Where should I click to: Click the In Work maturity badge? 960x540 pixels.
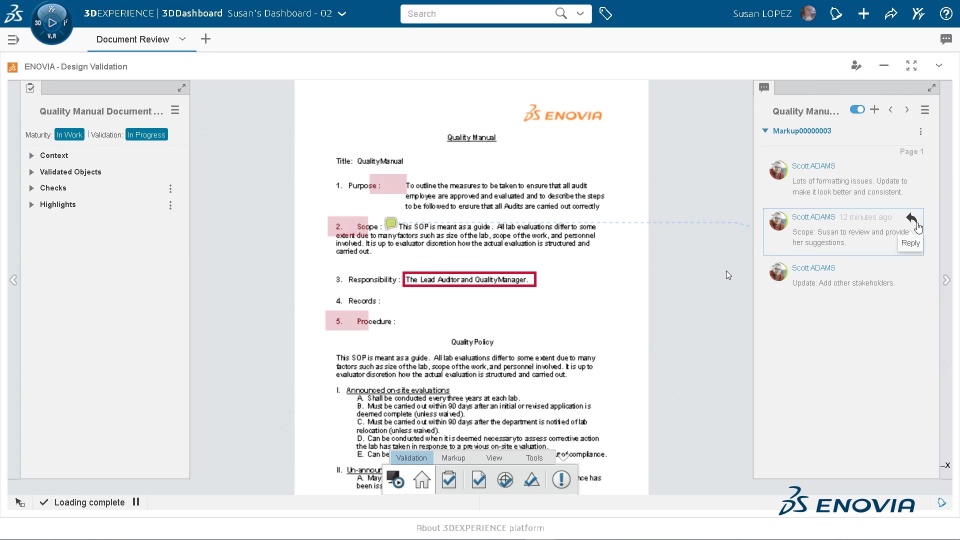69,135
